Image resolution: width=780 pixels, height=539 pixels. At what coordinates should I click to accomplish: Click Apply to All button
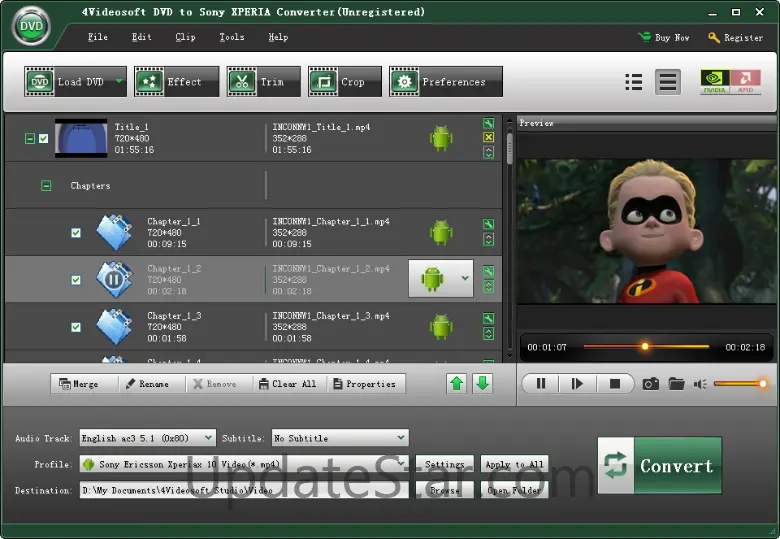(x=514, y=464)
